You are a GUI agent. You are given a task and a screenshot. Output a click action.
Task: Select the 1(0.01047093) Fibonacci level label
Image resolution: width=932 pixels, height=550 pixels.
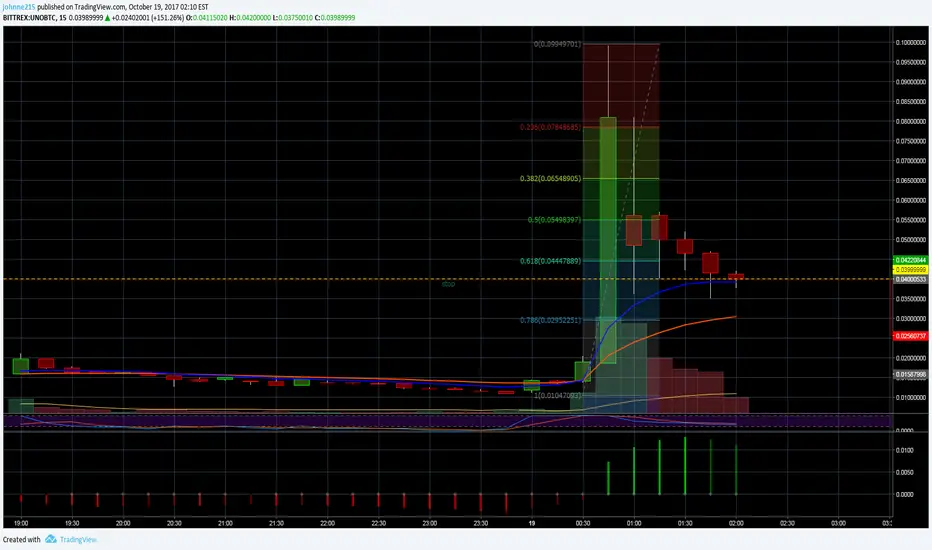pos(557,395)
